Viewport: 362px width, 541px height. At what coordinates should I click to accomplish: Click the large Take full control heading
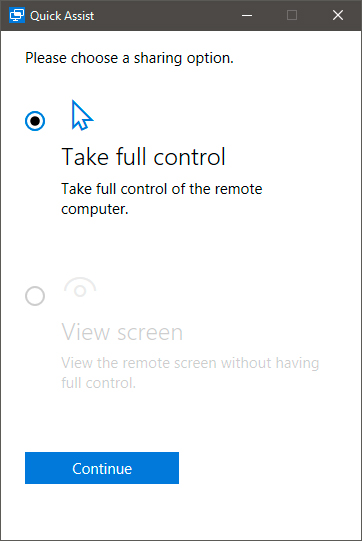point(144,157)
